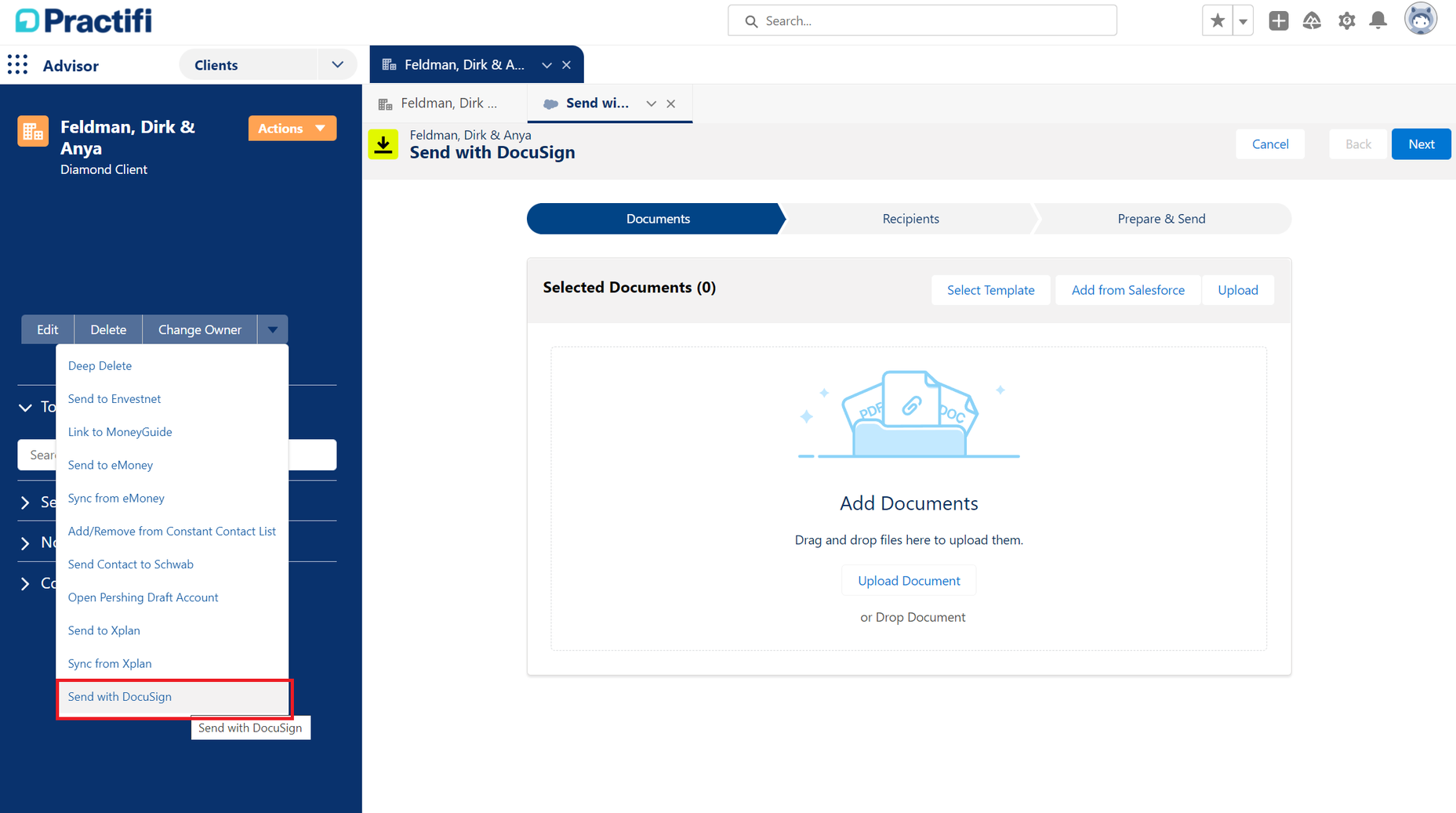This screenshot has width=1456, height=813.
Task: Choose Link to MoneyGuide
Action: coord(172,432)
